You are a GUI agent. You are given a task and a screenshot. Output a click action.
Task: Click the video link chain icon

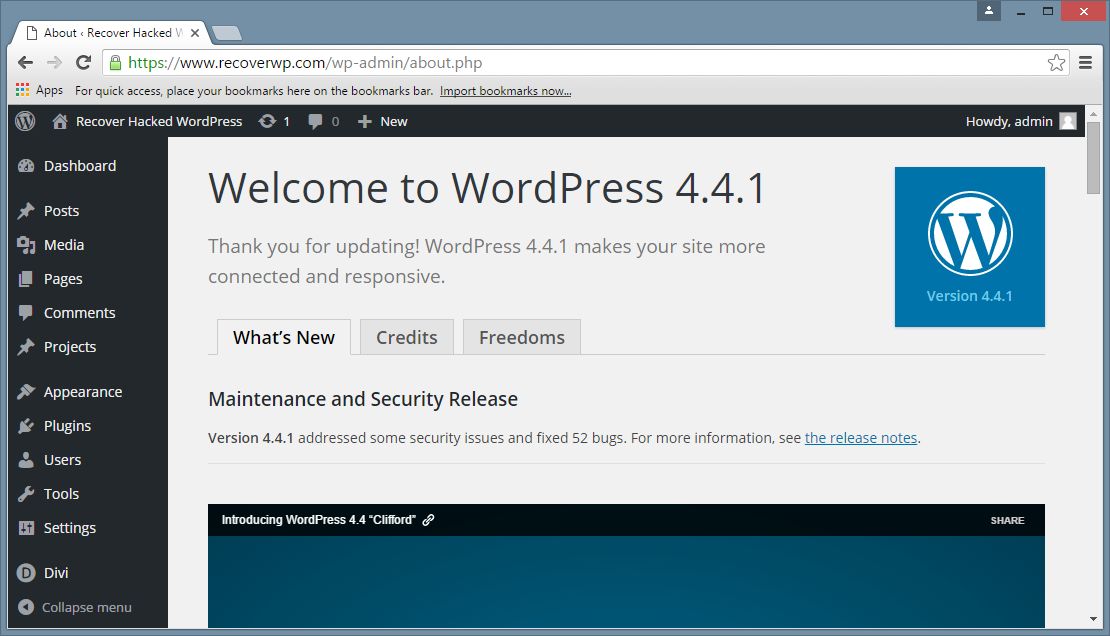[428, 520]
